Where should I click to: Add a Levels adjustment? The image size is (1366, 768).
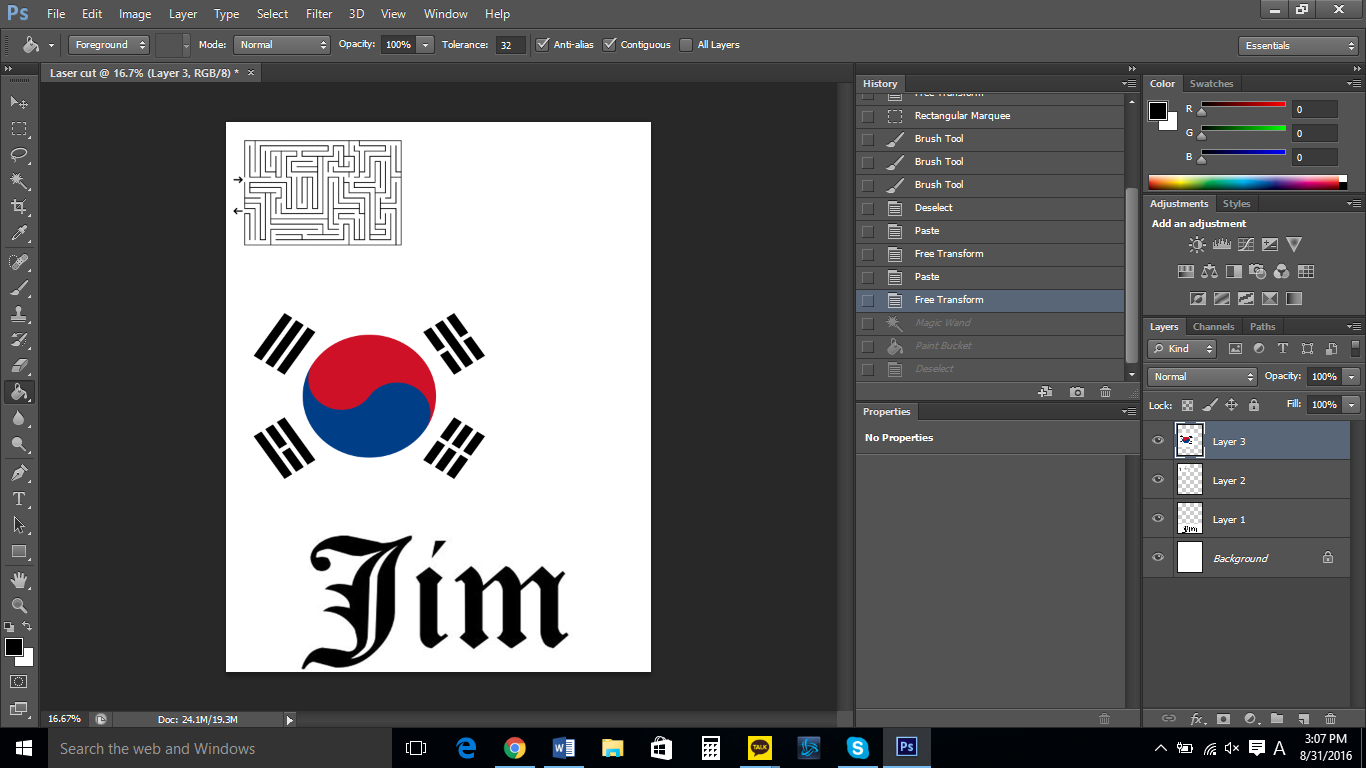click(x=1221, y=244)
